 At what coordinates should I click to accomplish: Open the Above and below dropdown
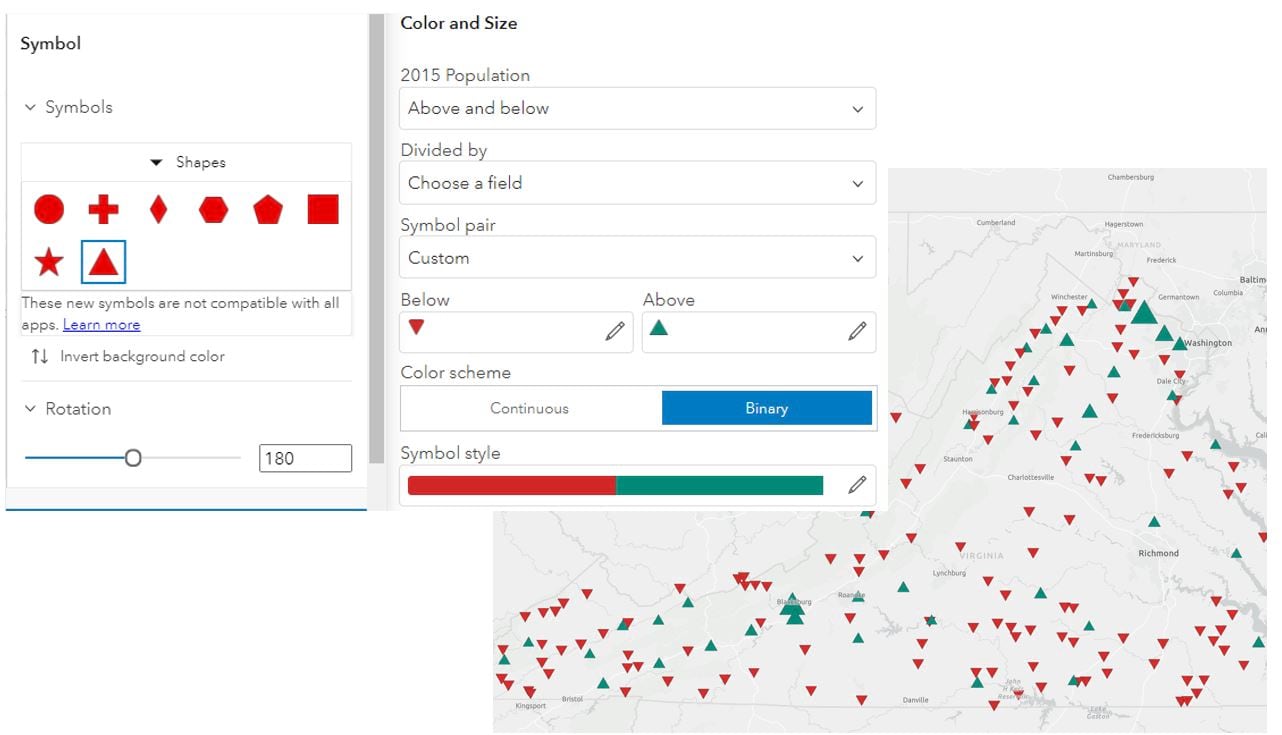[x=637, y=108]
